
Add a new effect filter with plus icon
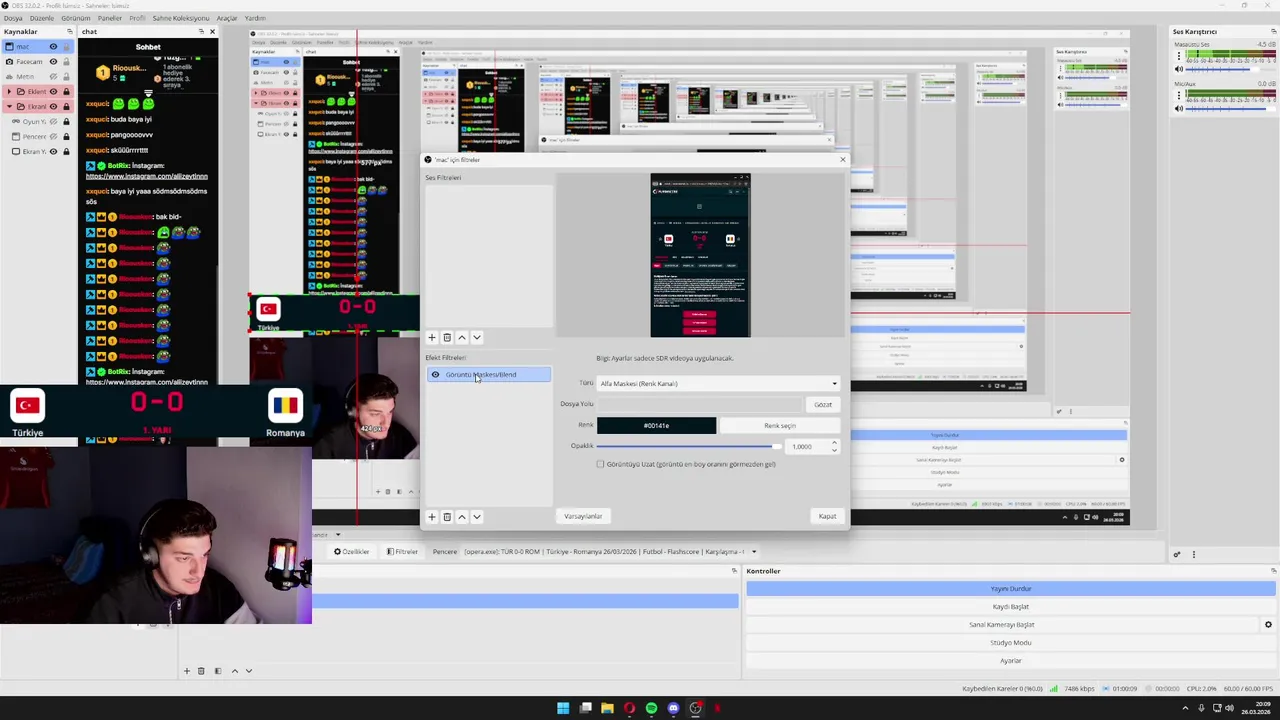432,517
